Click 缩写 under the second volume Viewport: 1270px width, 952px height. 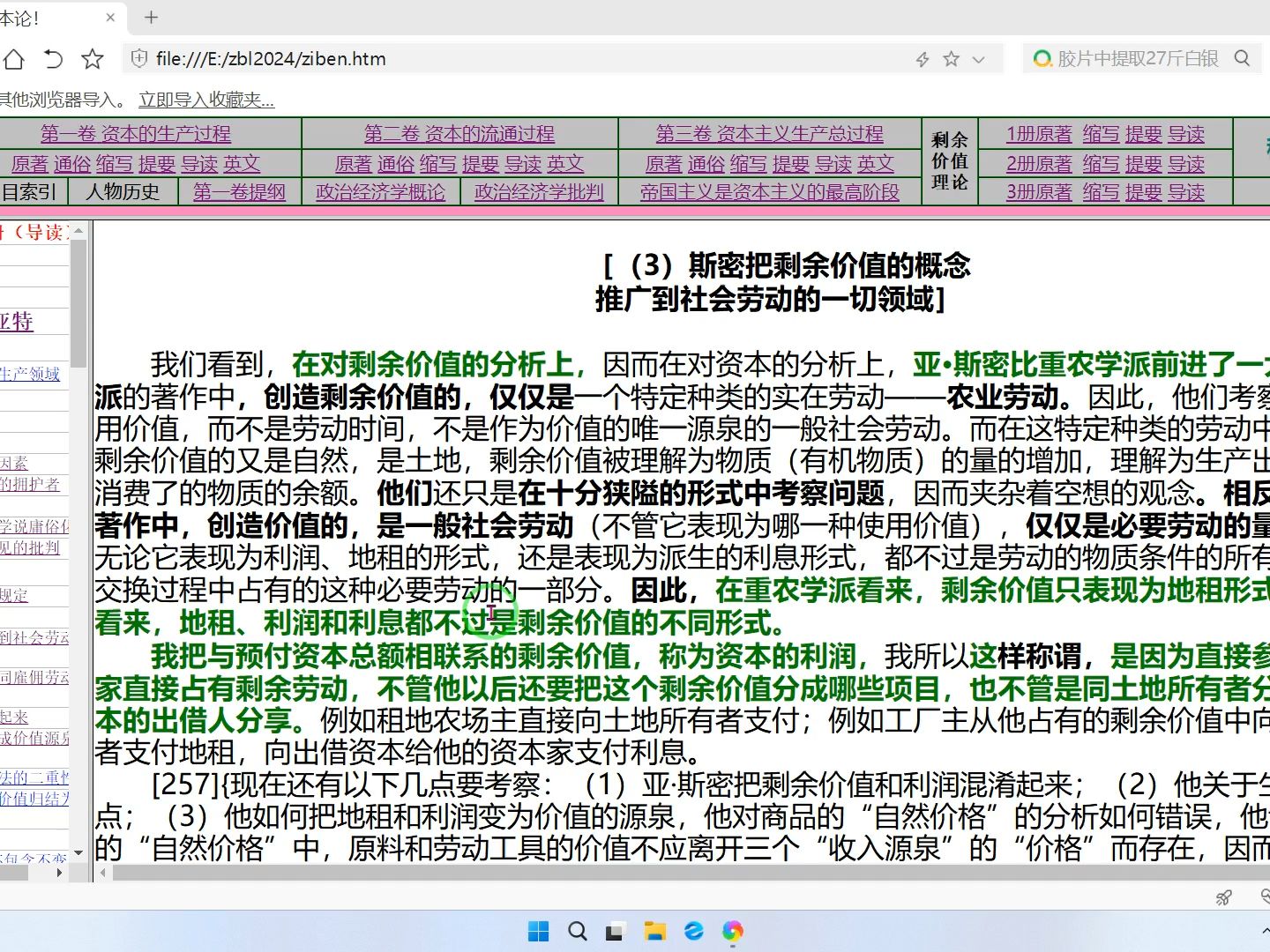(x=438, y=164)
